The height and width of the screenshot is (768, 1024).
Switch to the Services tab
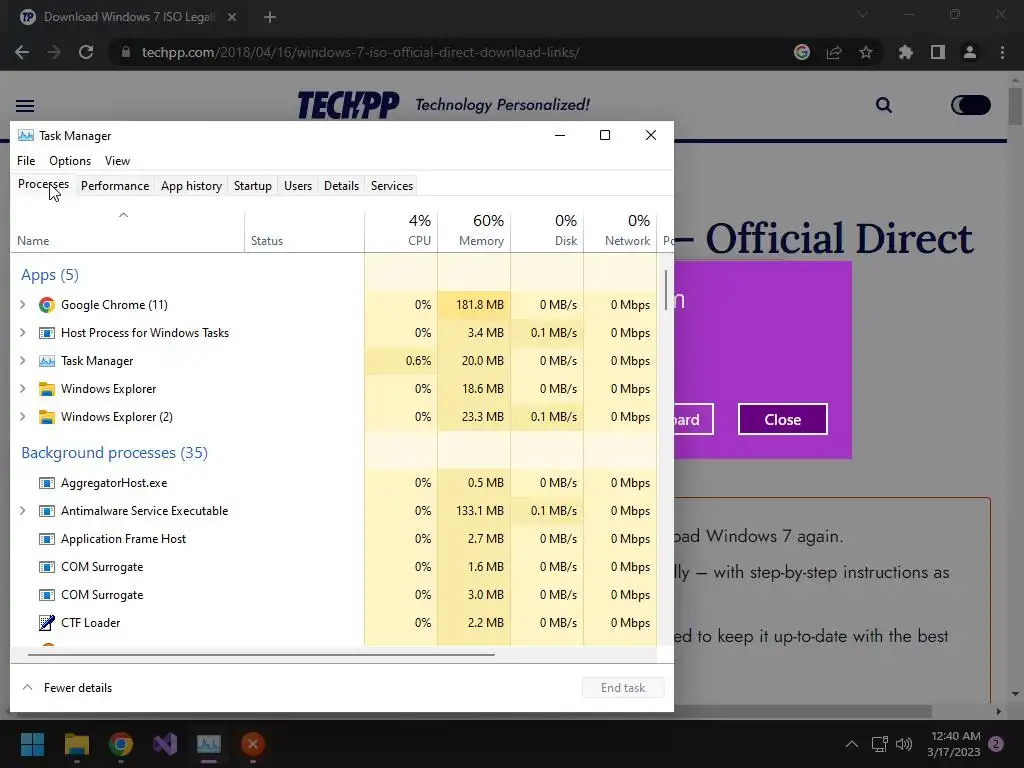(392, 186)
